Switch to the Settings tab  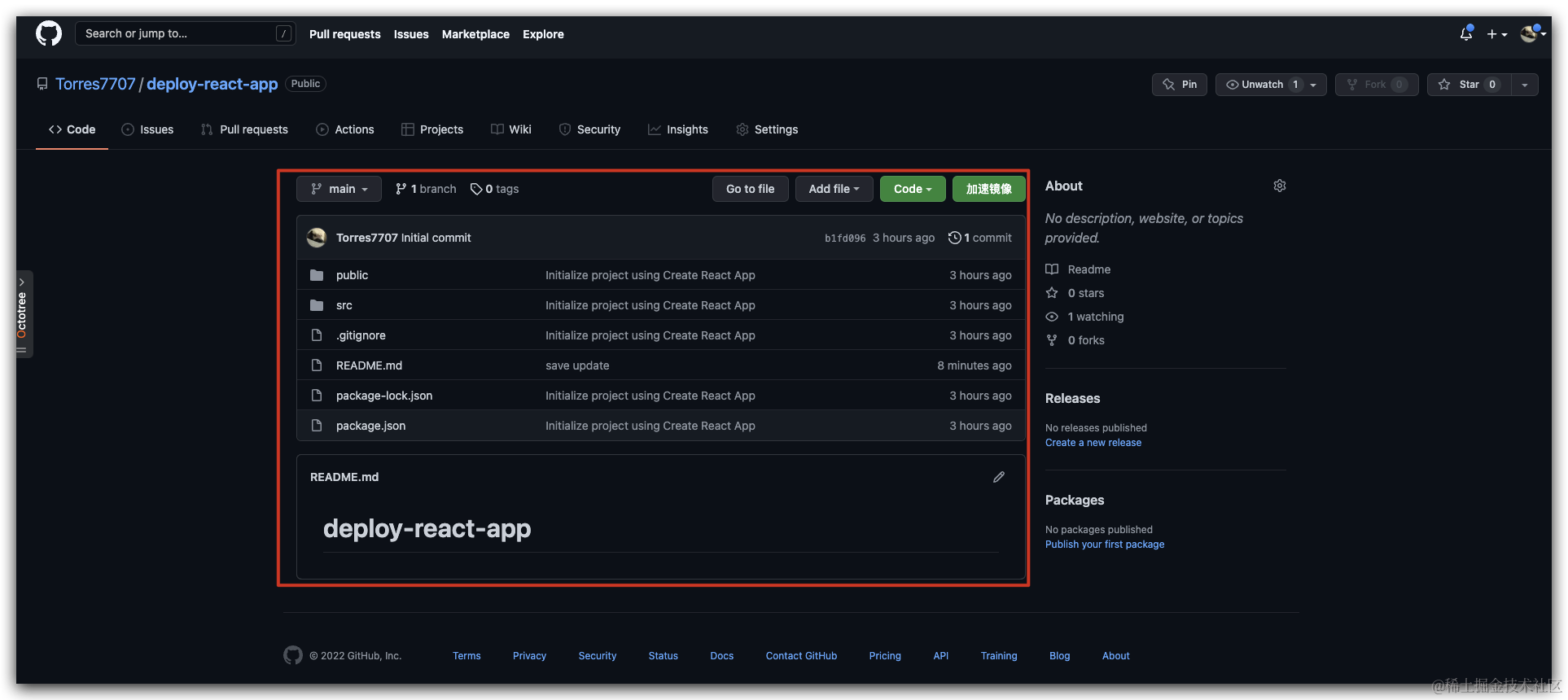(x=767, y=129)
